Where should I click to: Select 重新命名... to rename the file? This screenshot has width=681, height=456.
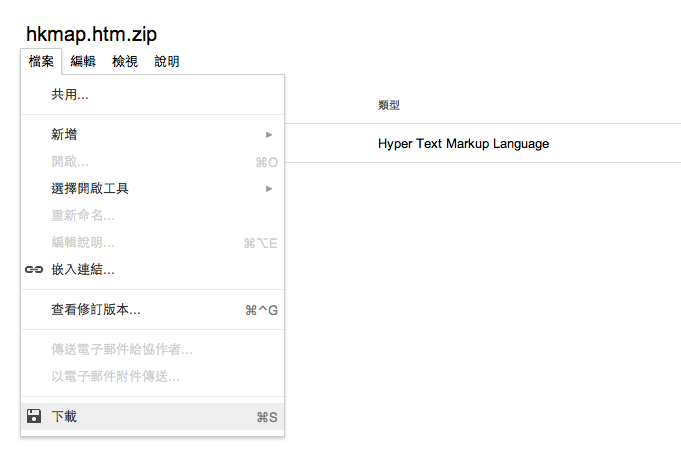coord(83,215)
